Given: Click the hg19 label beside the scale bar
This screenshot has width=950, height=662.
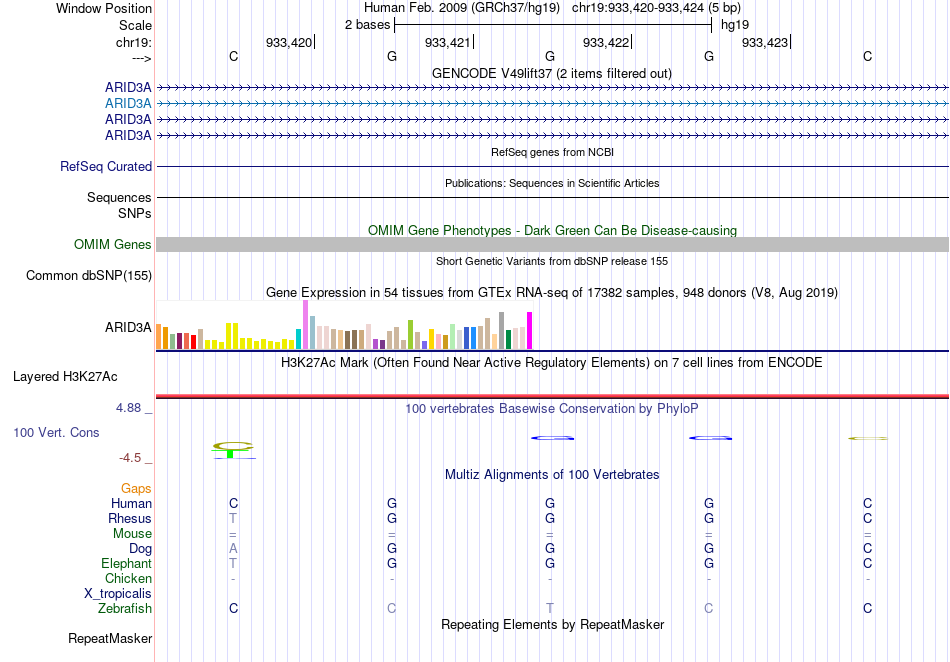Looking at the screenshot, I should coord(735,25).
